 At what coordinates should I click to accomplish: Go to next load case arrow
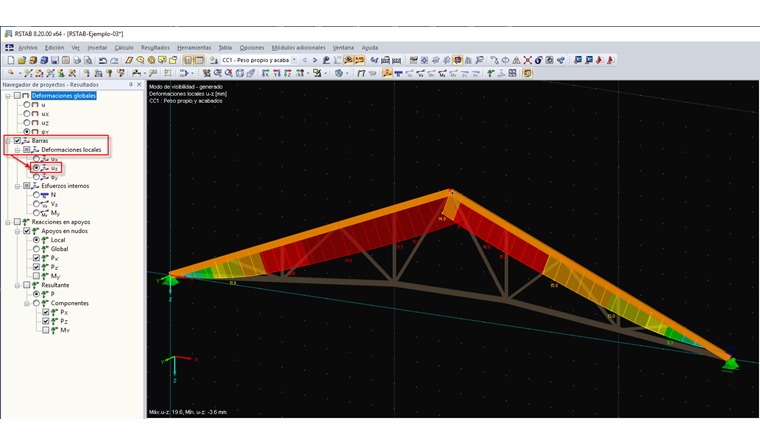[x=315, y=60]
